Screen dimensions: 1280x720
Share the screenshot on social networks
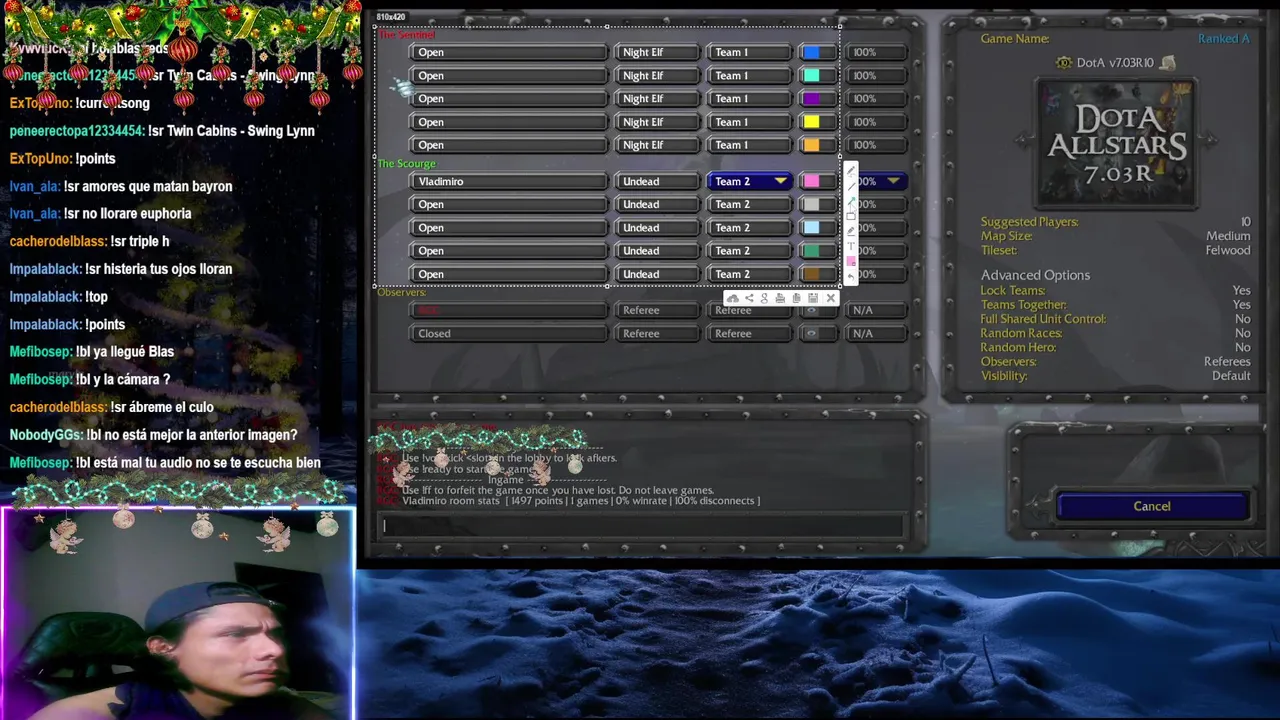pos(749,298)
